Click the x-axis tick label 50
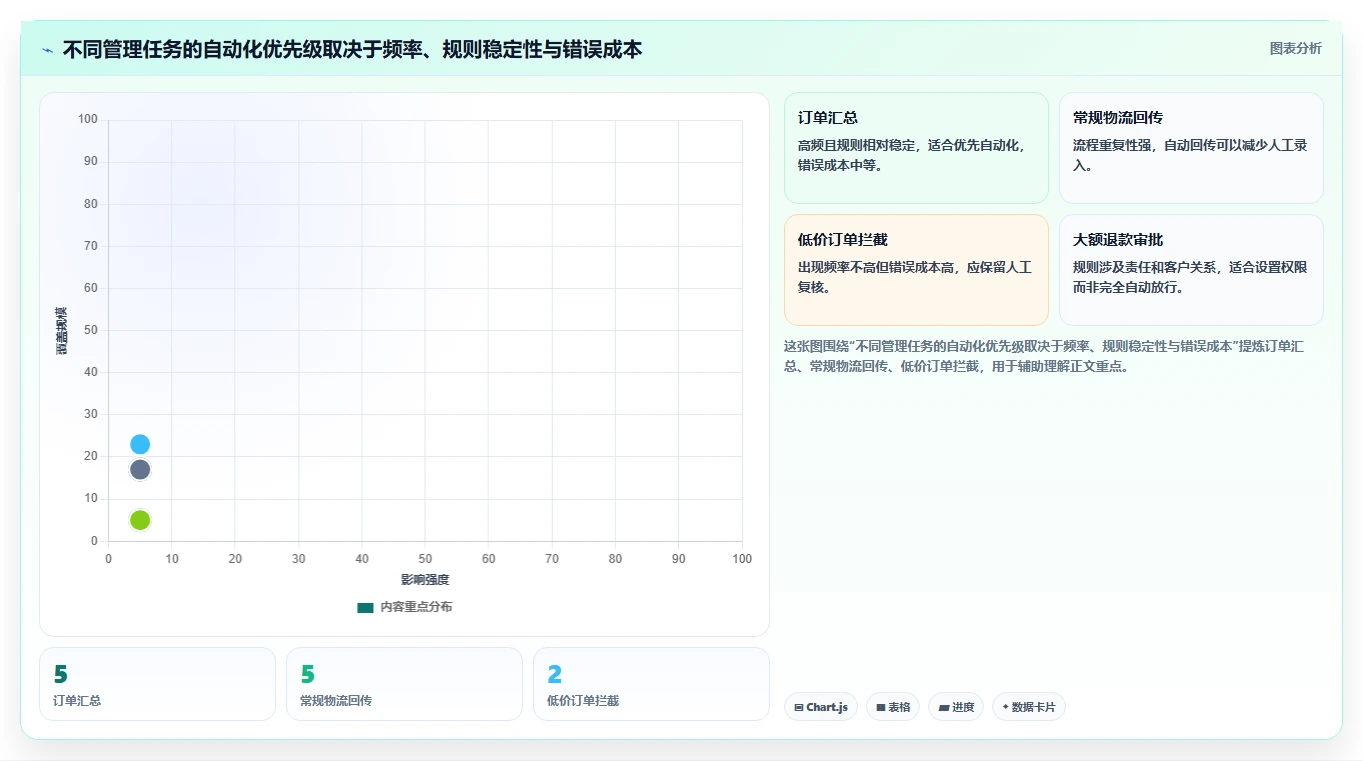1363x761 pixels. click(x=425, y=559)
